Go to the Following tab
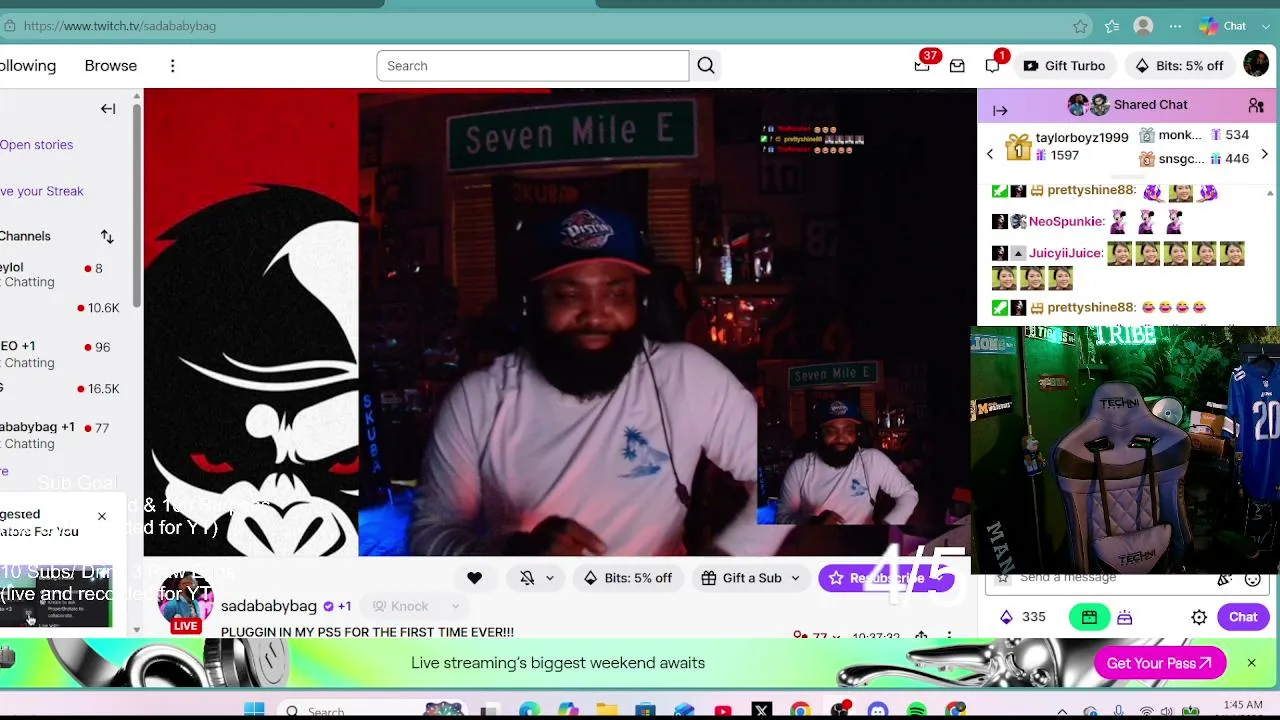Image resolution: width=1280 pixels, height=720 pixels. click(x=28, y=66)
